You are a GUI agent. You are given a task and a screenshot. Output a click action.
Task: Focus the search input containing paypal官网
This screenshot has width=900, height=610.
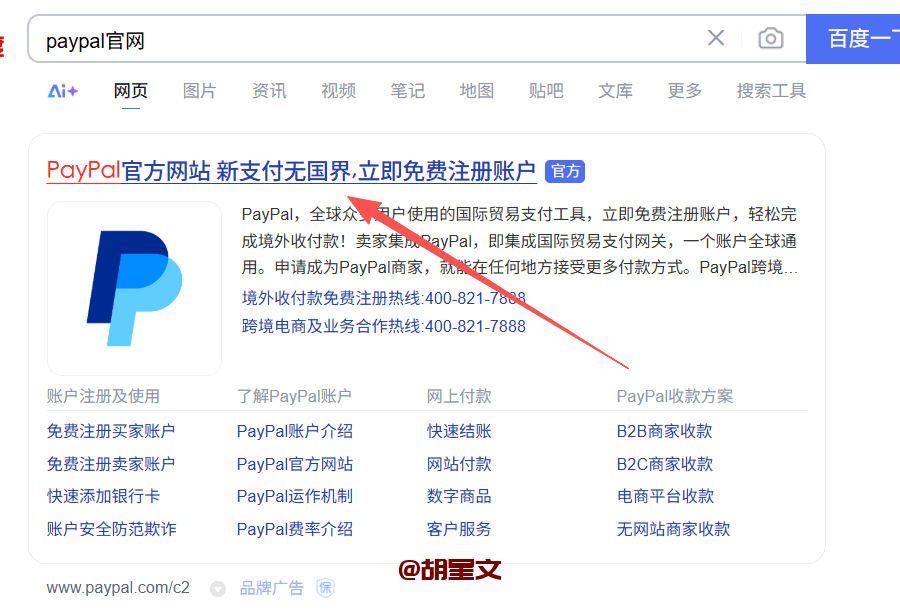[360, 40]
